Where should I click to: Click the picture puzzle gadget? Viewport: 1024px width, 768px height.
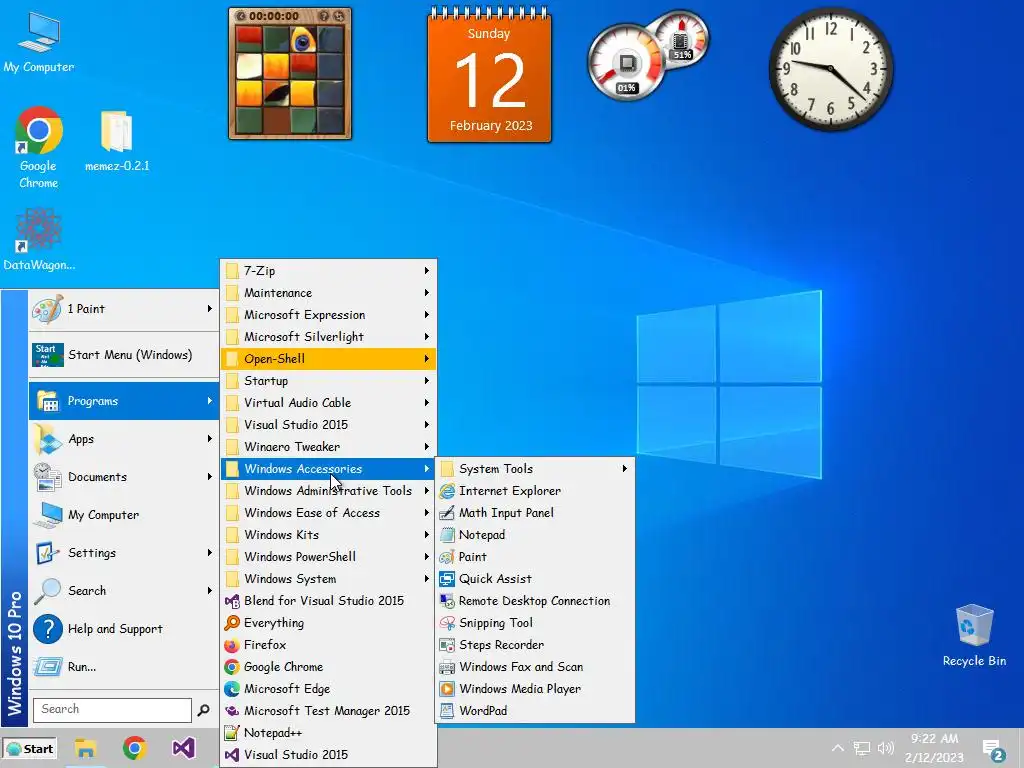[x=290, y=73]
